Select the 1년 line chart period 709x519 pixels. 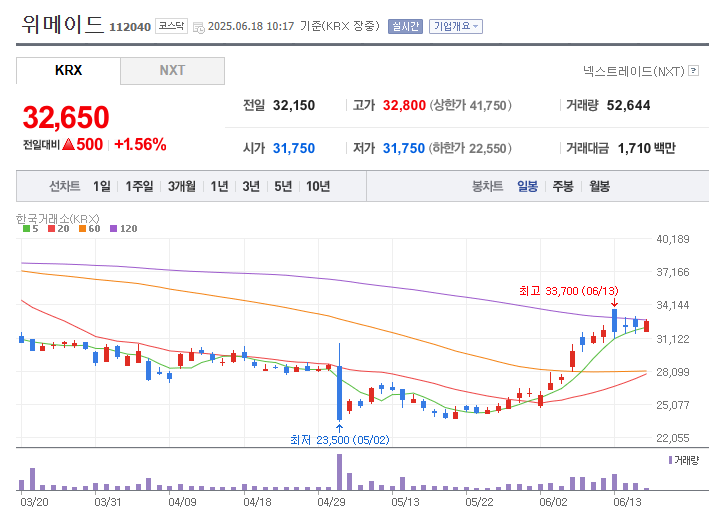(219, 186)
